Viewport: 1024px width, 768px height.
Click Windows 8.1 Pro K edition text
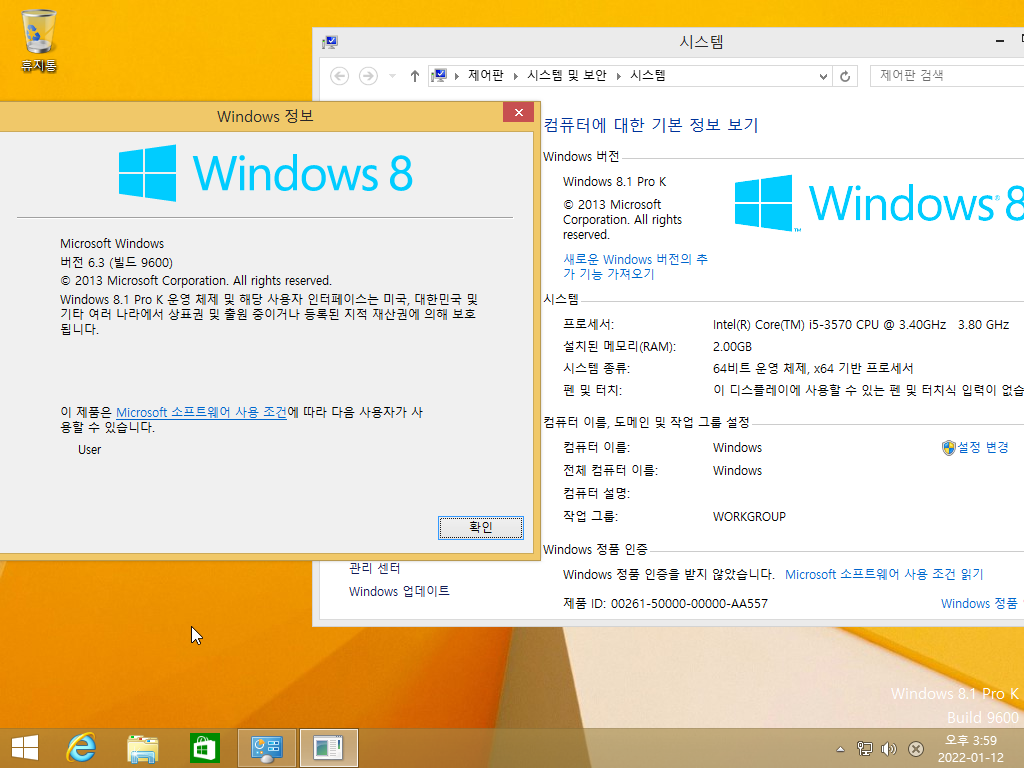pos(615,182)
